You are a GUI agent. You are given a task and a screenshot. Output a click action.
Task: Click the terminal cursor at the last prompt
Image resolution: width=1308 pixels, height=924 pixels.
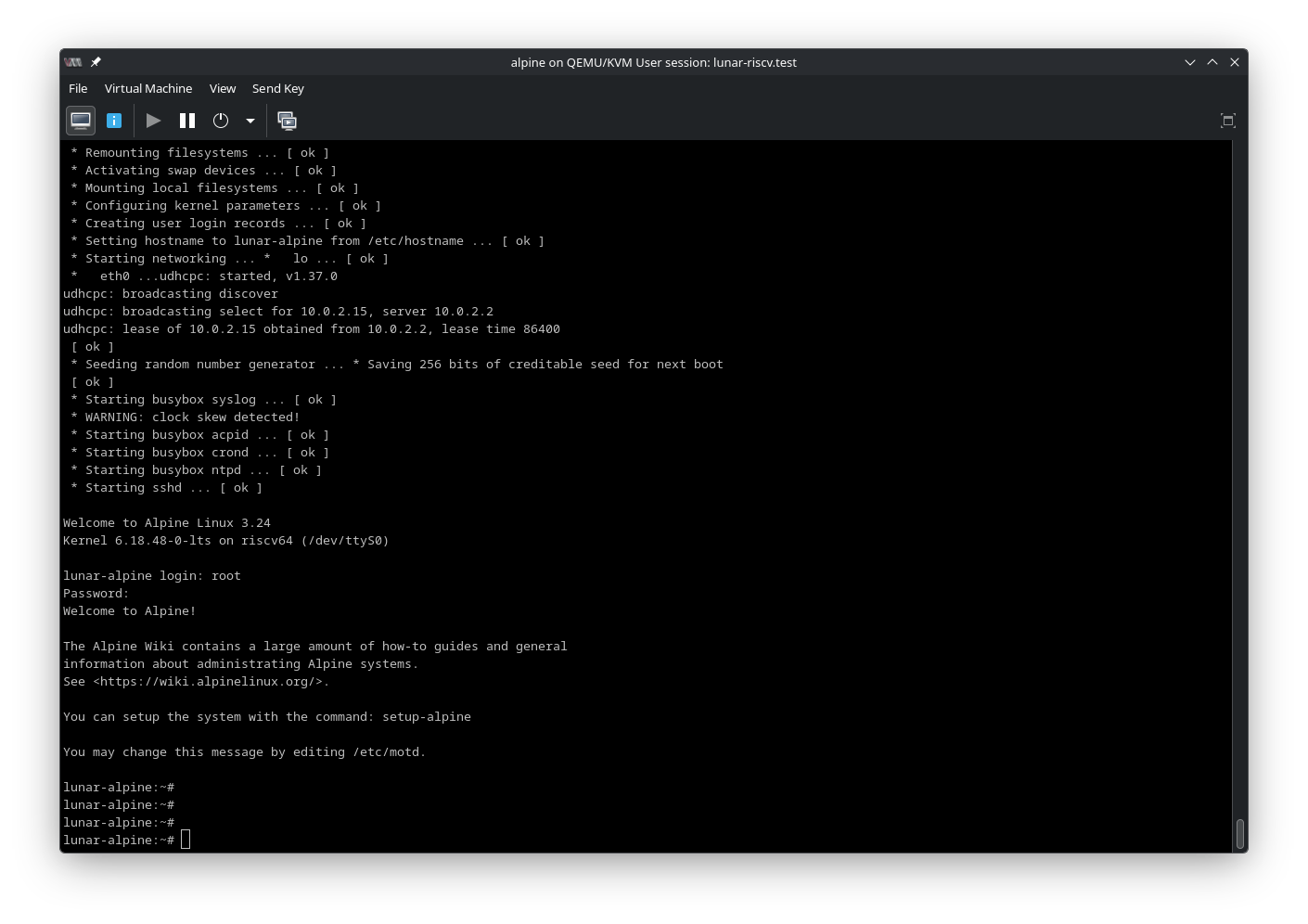(x=186, y=840)
